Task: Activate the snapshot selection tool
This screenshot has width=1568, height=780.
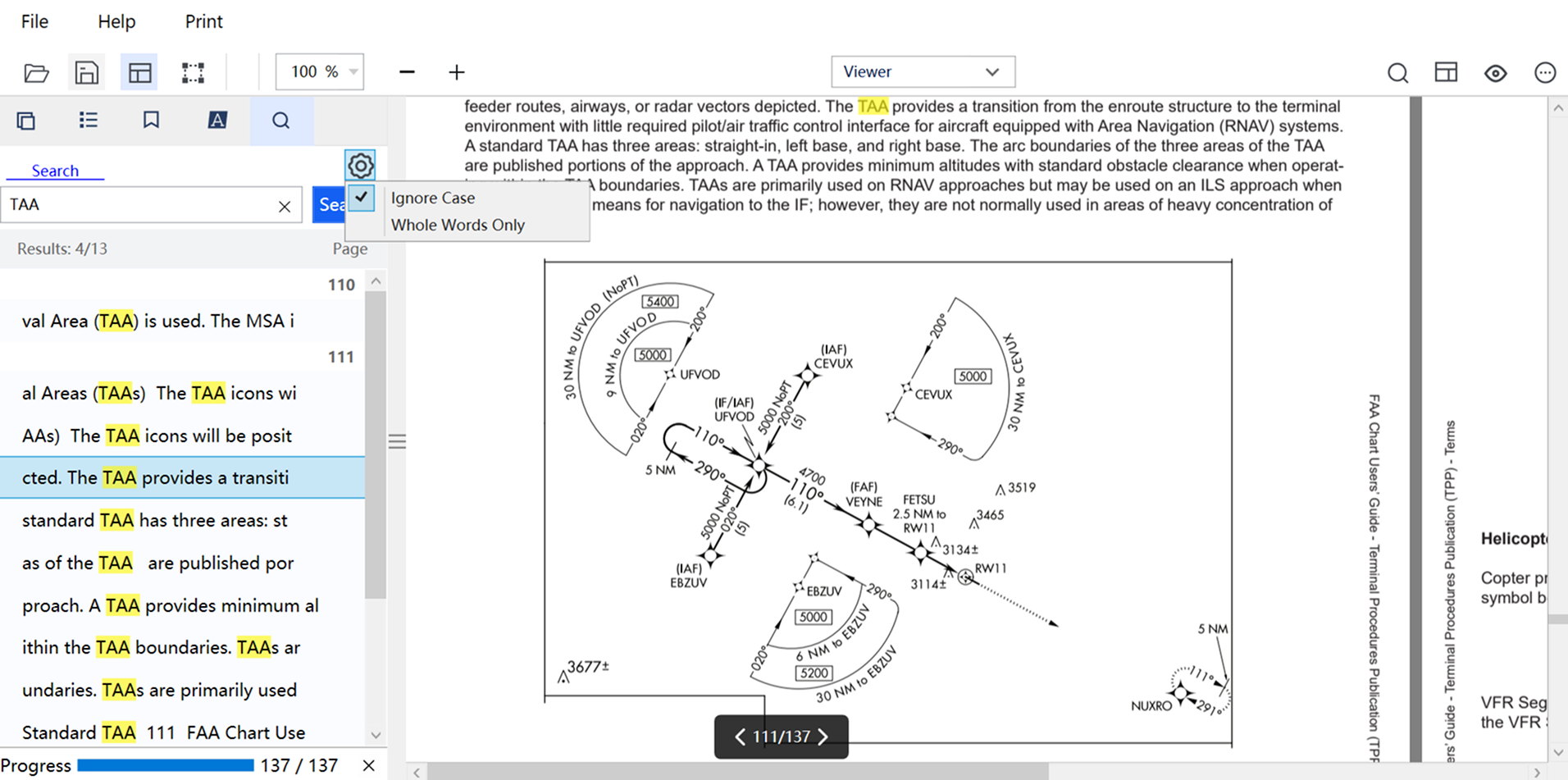Action: (x=193, y=72)
